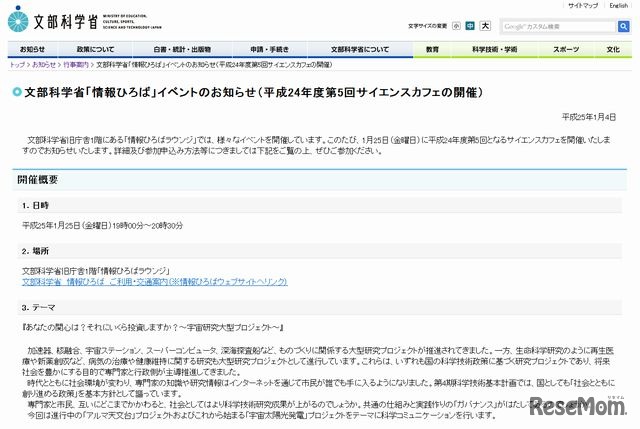Viewport: 640px width, 429px height.
Task: Focus the Google custom search field
Action: coord(558,27)
